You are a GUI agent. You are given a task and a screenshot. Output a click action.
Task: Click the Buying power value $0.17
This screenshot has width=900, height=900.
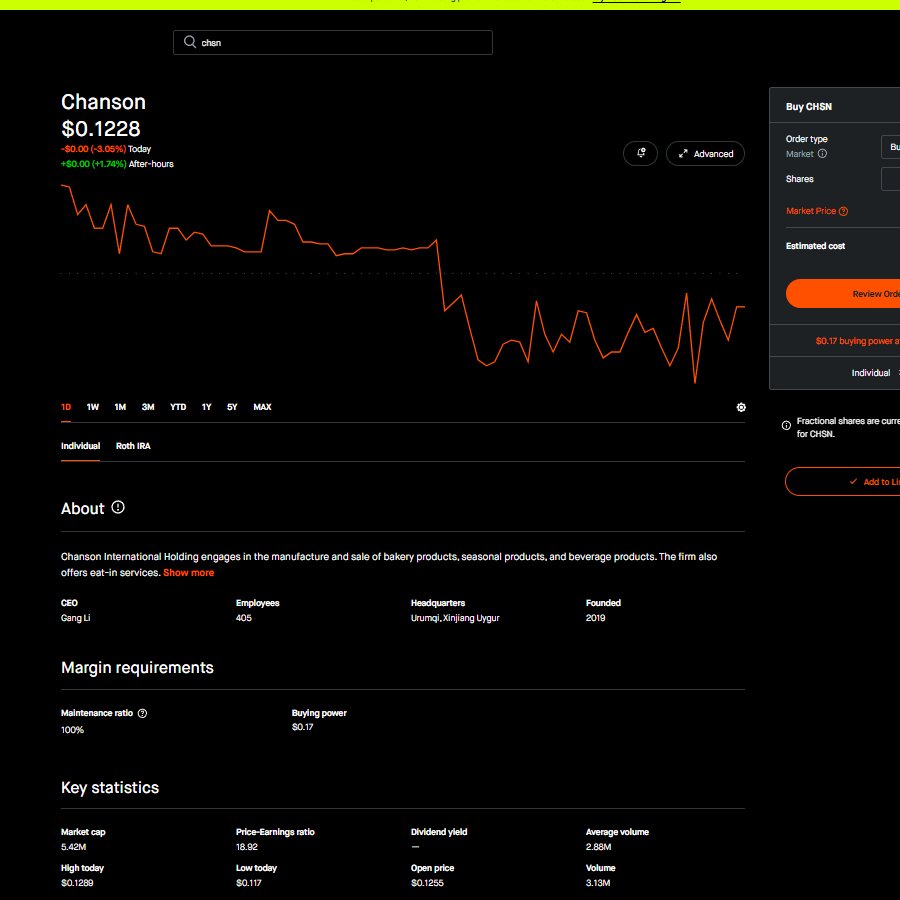pyautogui.click(x=302, y=727)
